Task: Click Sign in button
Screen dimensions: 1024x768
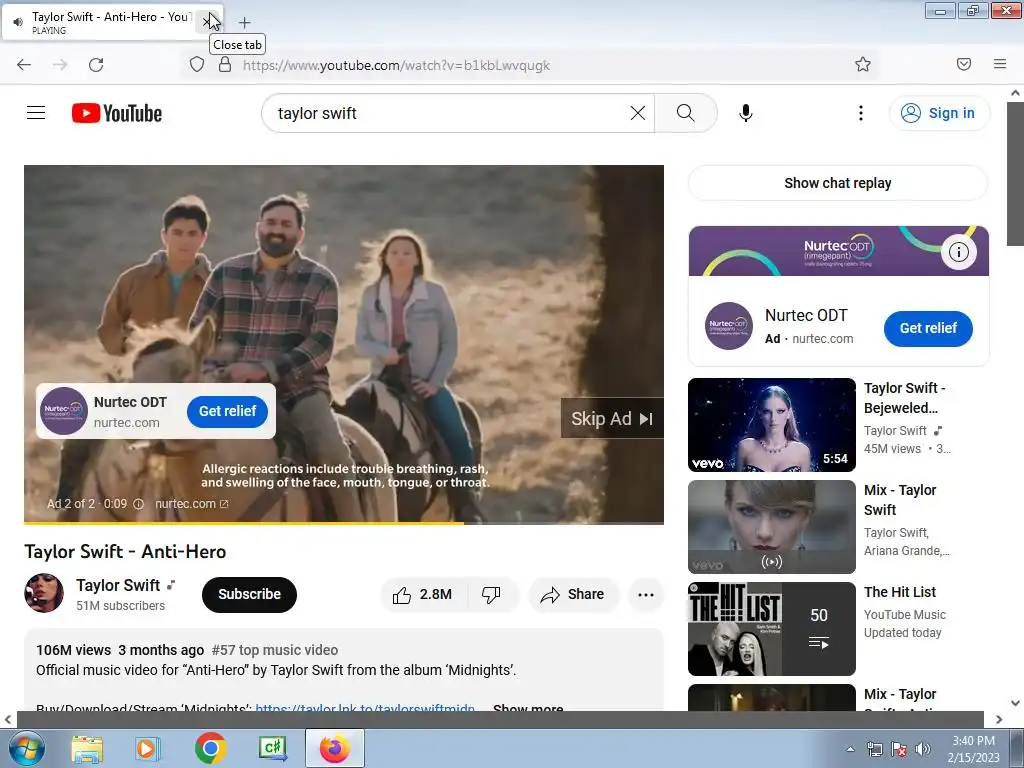Action: 939,113
